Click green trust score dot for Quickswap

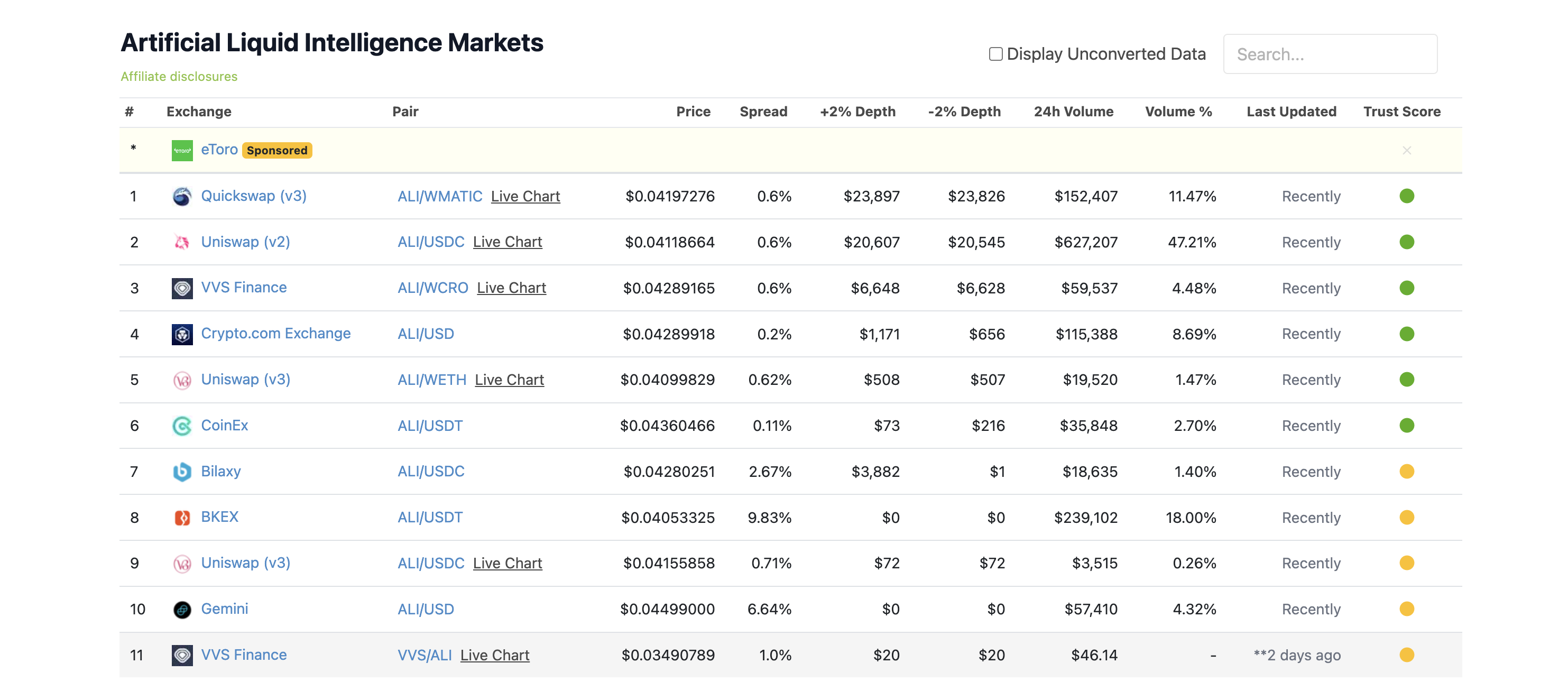pos(1406,196)
